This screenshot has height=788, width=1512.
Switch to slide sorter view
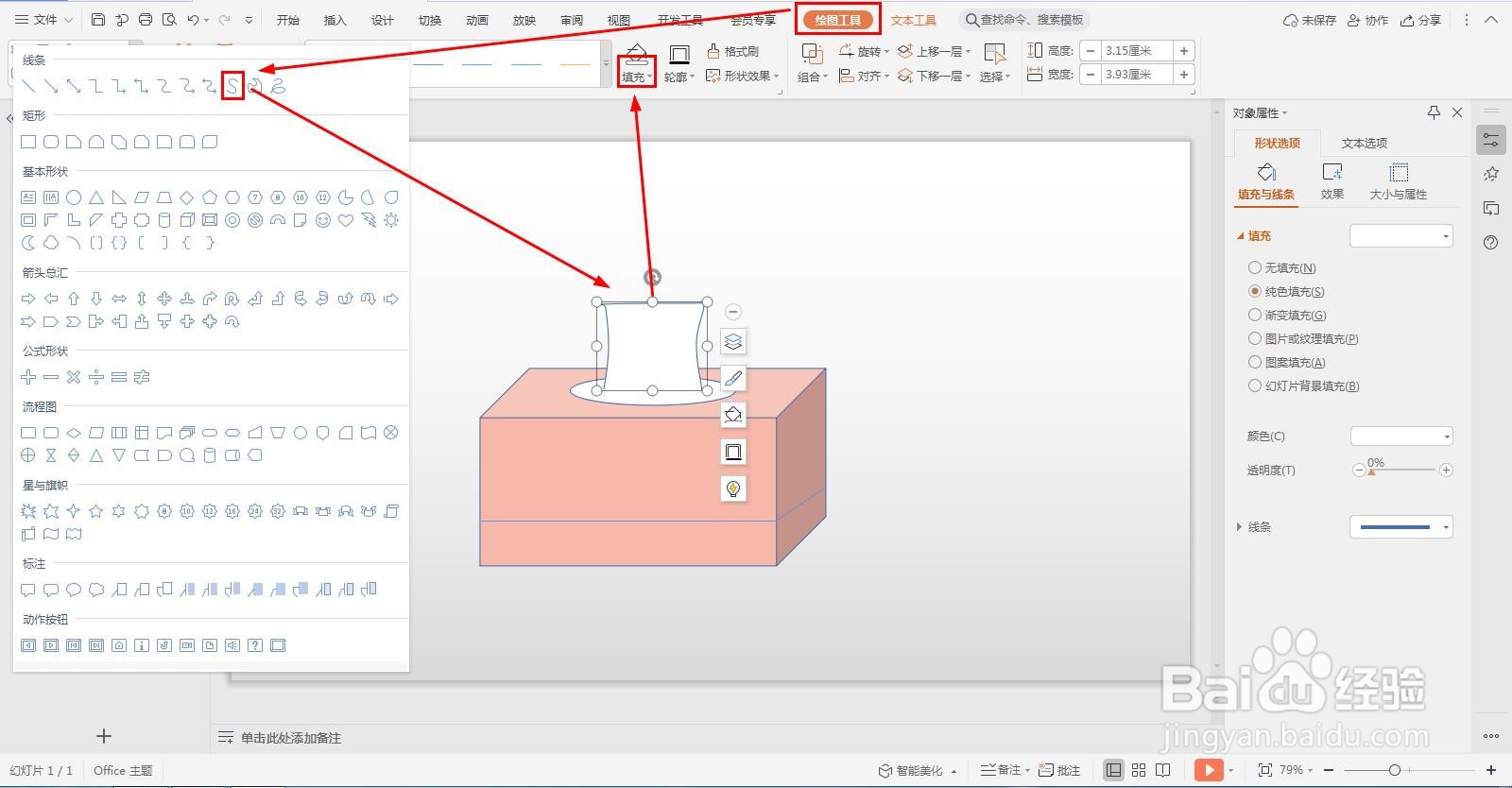pos(1139,770)
